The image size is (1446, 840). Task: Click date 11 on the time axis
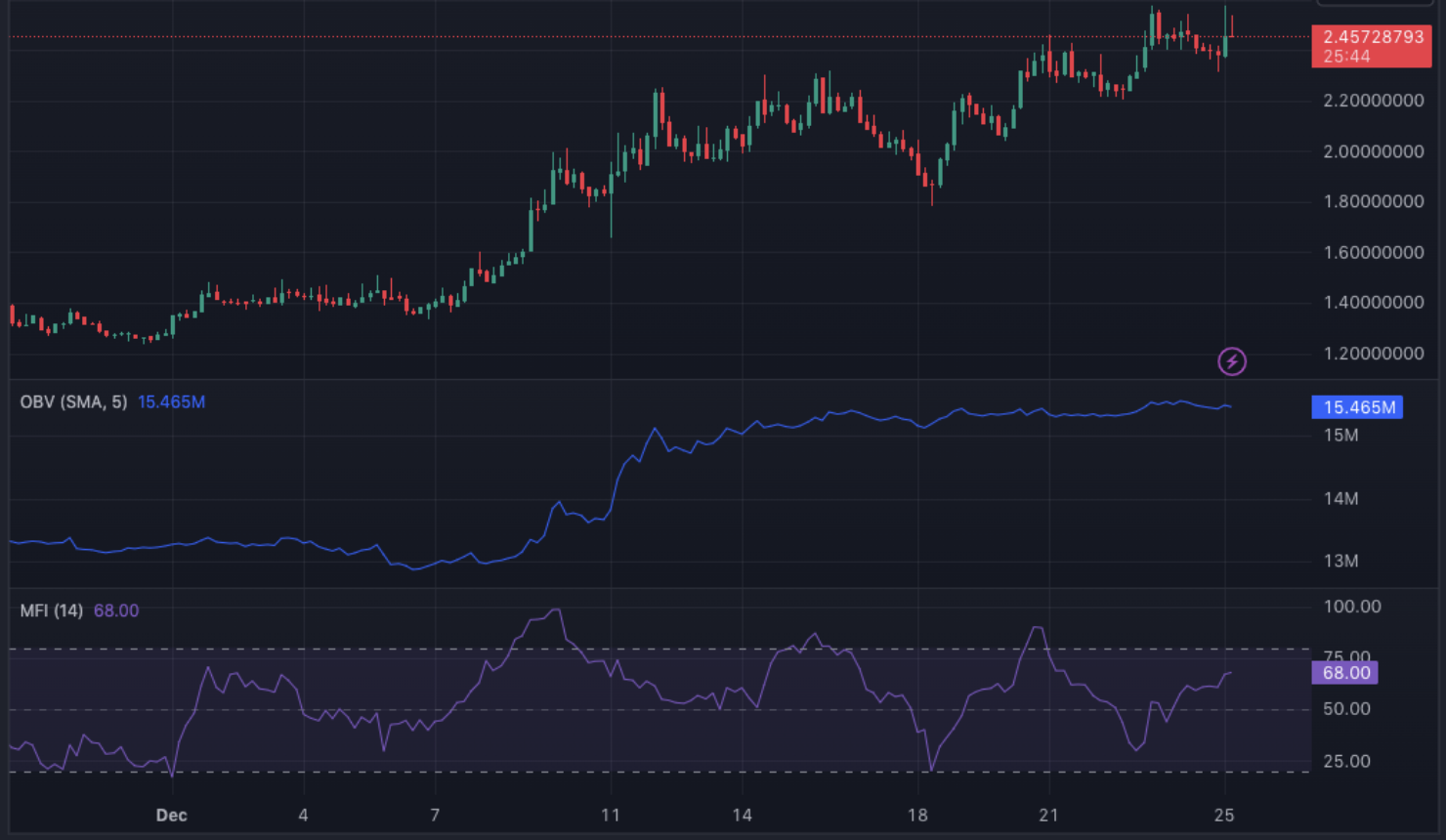coord(611,816)
